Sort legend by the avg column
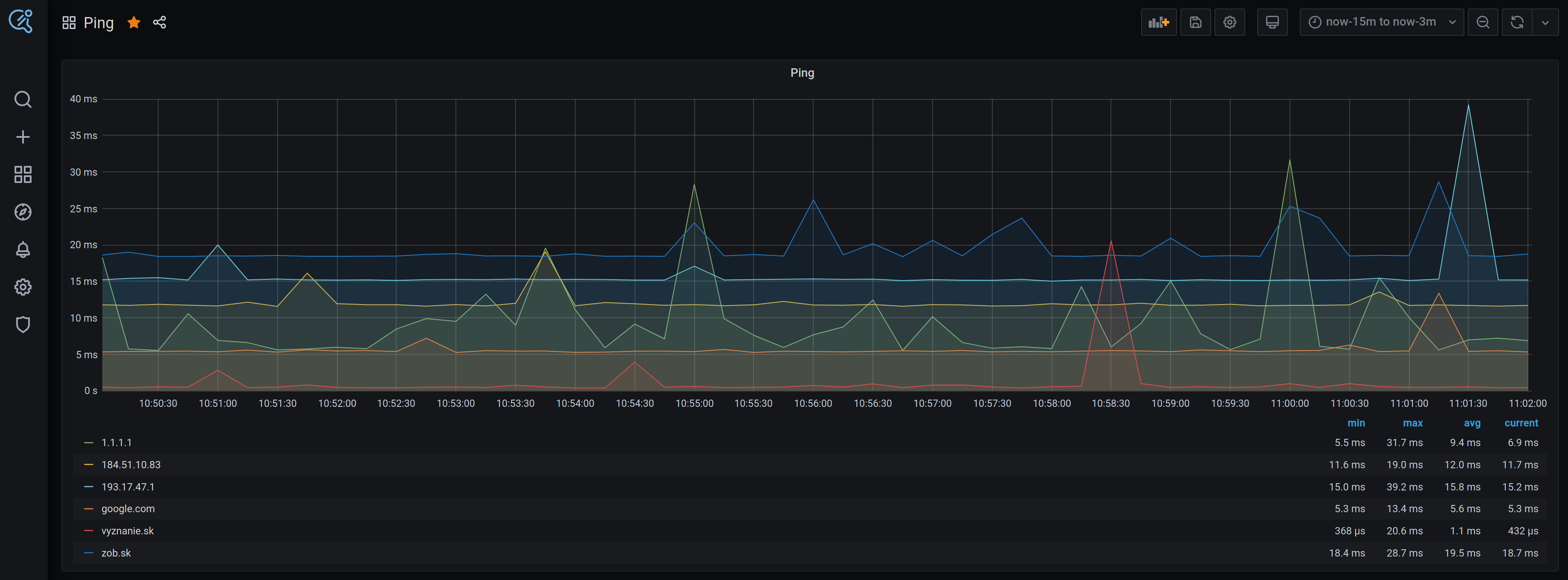Image resolution: width=1568 pixels, height=580 pixels. [1471, 423]
